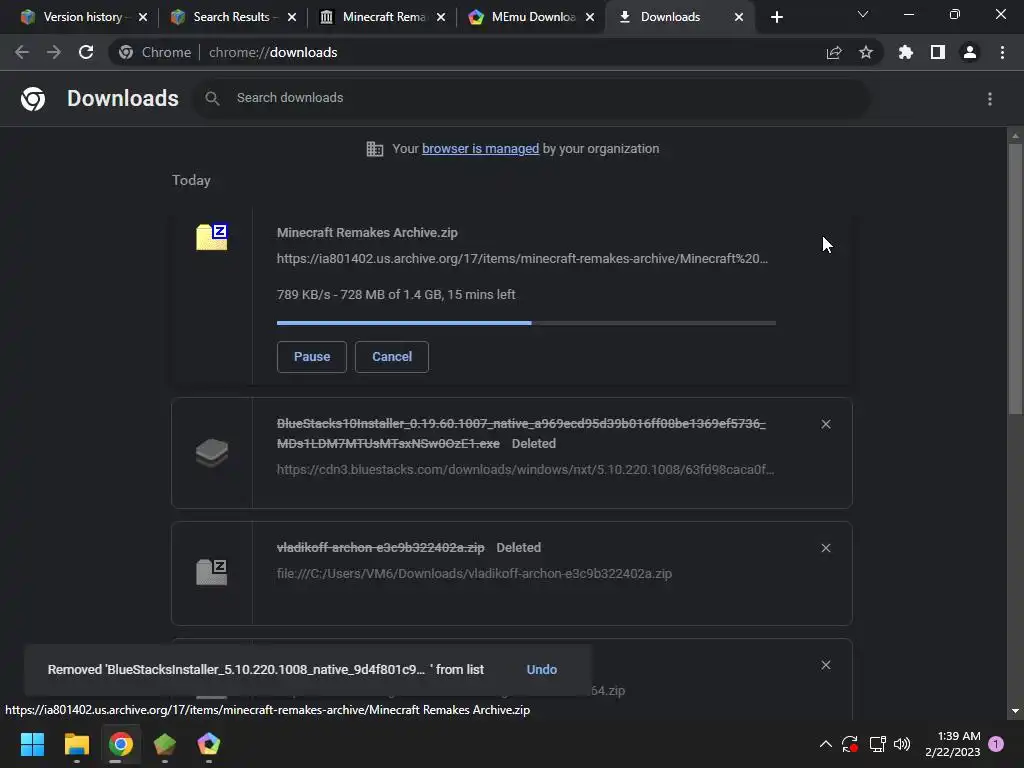Viewport: 1024px width, 768px height.
Task: Remove vladikoff-archon entry from list
Action: 826,548
